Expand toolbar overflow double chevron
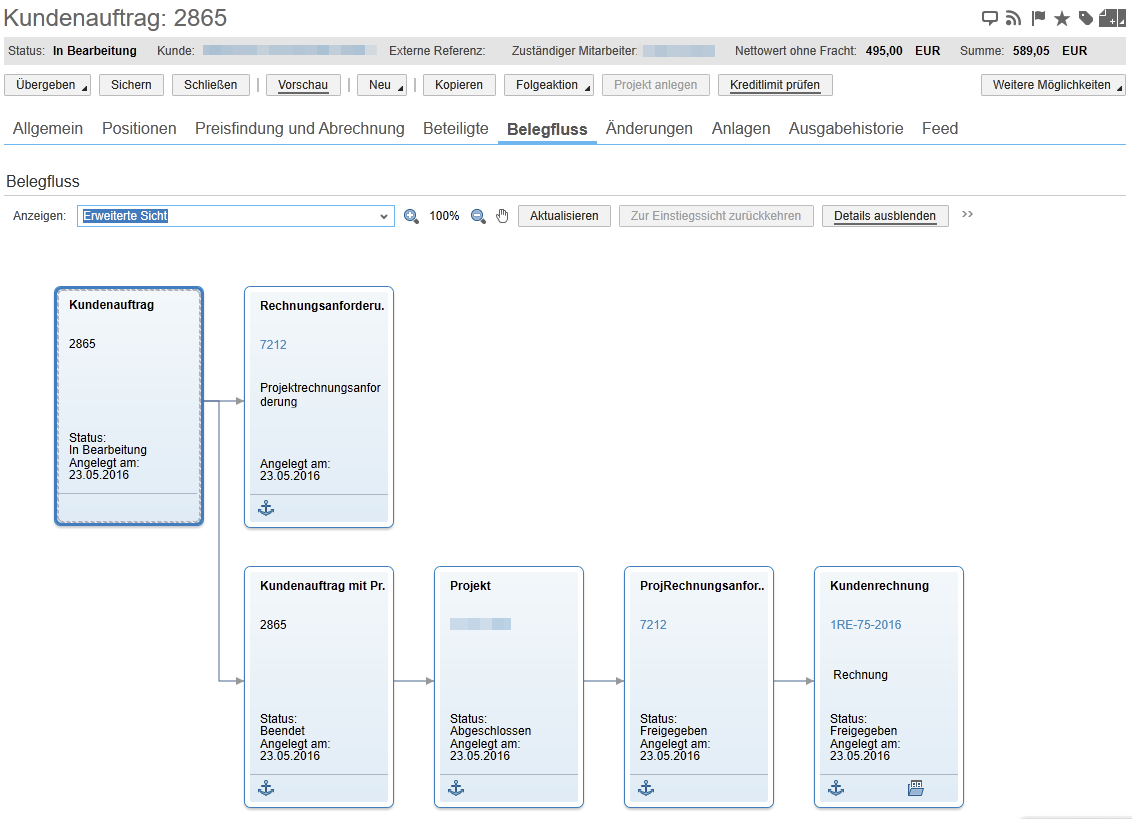Viewport: 1132px width, 819px height. click(x=967, y=214)
